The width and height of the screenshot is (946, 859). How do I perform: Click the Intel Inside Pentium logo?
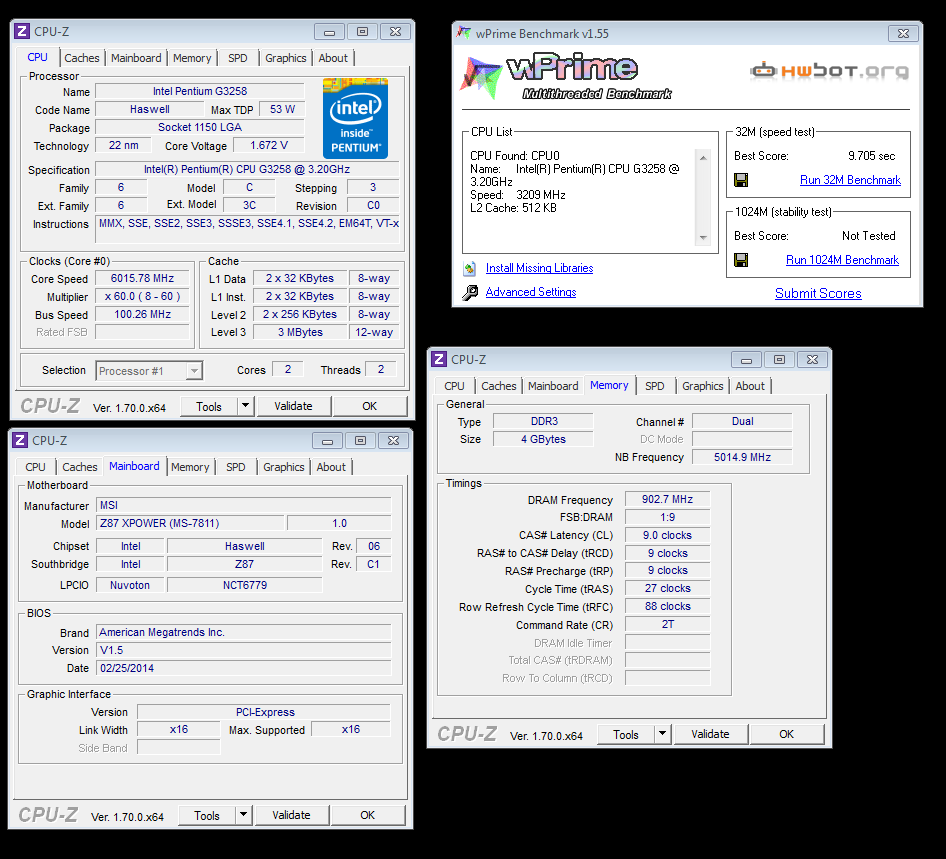click(355, 118)
